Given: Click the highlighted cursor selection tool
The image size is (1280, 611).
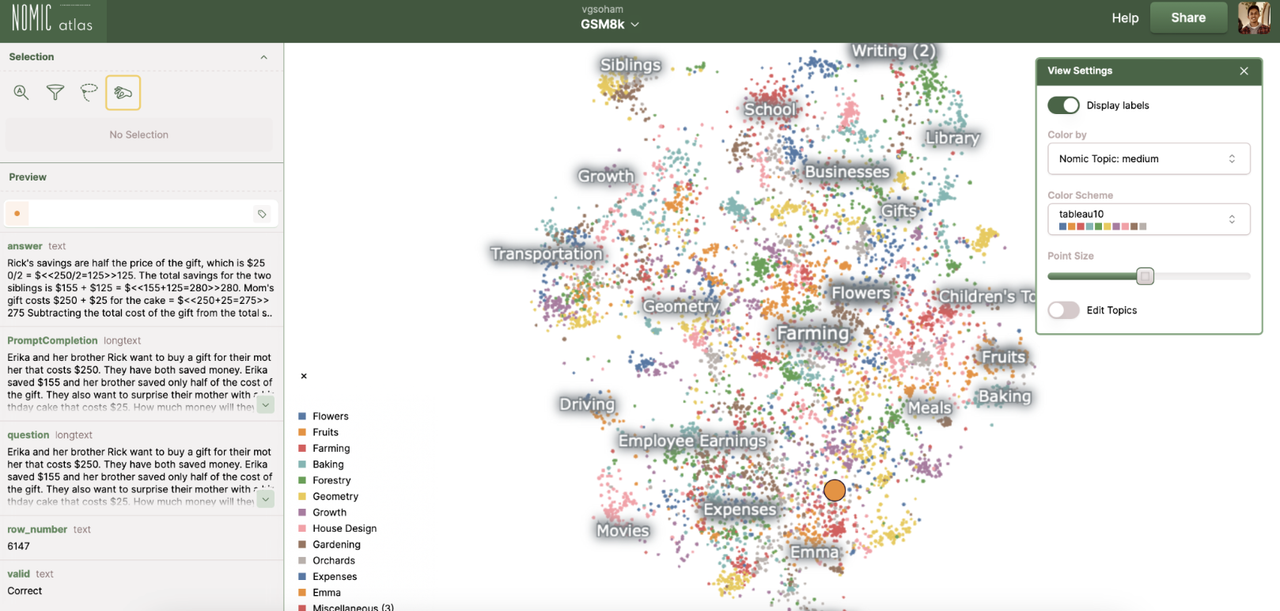Looking at the screenshot, I should coord(123,92).
